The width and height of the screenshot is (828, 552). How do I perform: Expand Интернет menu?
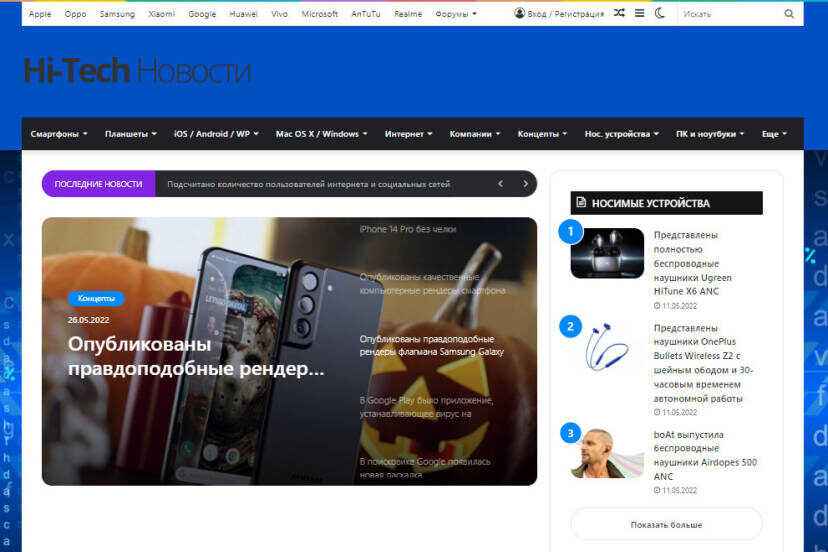tap(408, 134)
